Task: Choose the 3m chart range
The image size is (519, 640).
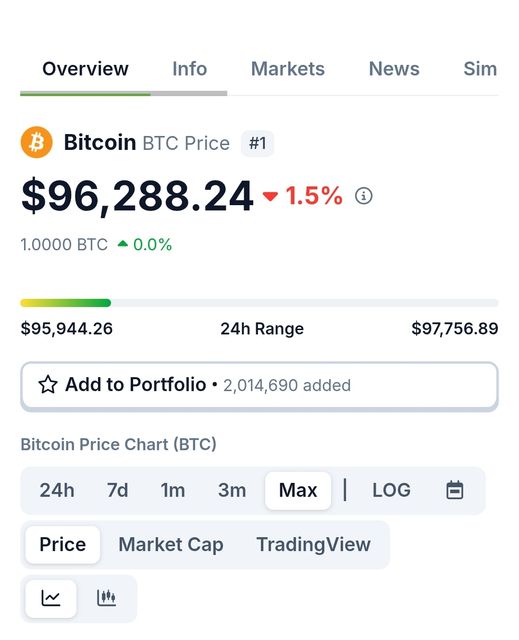Action: click(232, 490)
